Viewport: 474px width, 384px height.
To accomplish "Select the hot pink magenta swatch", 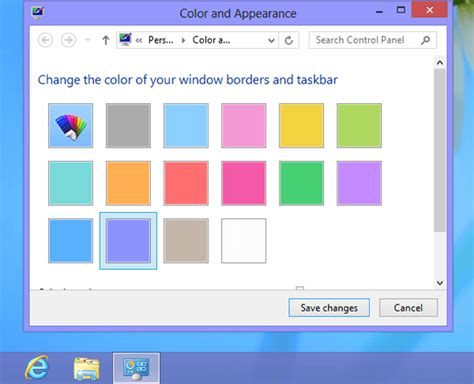I will [x=244, y=183].
